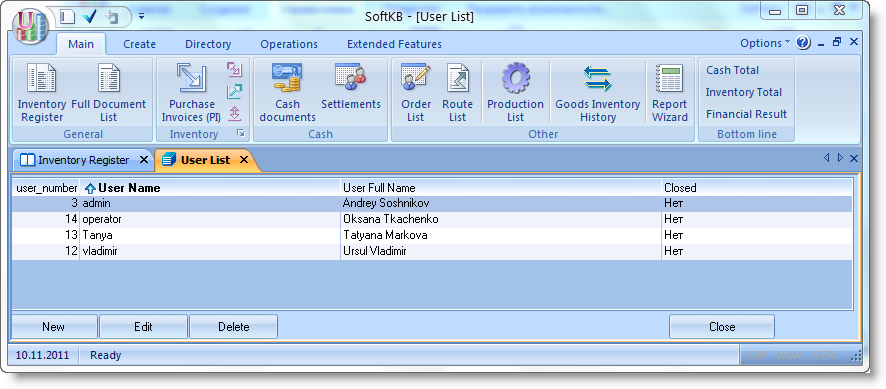
Task: Switch to the Operations ribbon tab
Action: (289, 44)
